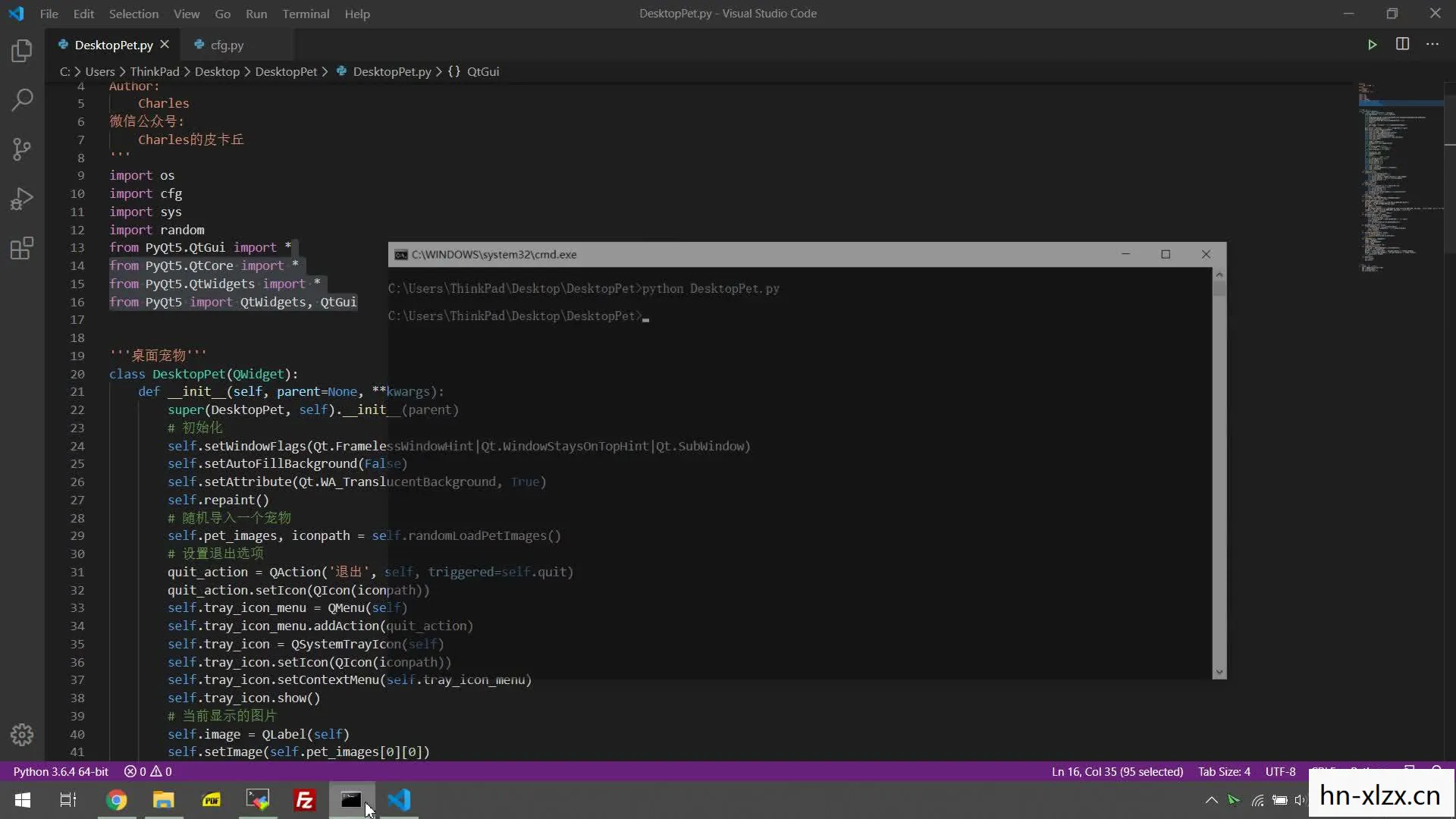Open the Selection menu
The width and height of the screenshot is (1456, 819).
[133, 14]
